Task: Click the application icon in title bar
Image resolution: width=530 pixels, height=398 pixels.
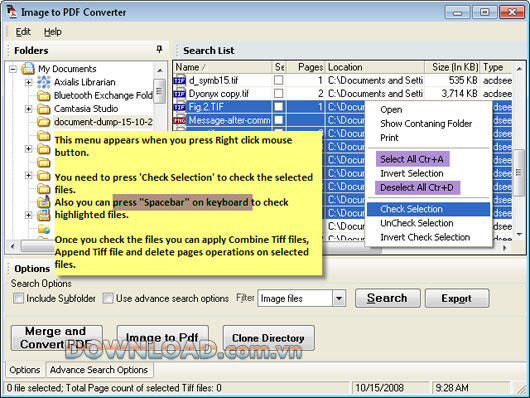Action: click(12, 12)
